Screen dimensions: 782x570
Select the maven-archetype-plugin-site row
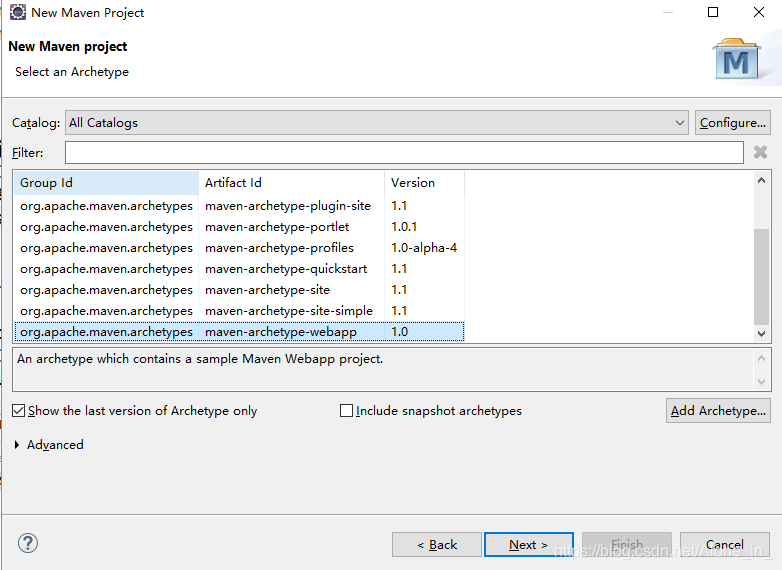tap(239, 205)
